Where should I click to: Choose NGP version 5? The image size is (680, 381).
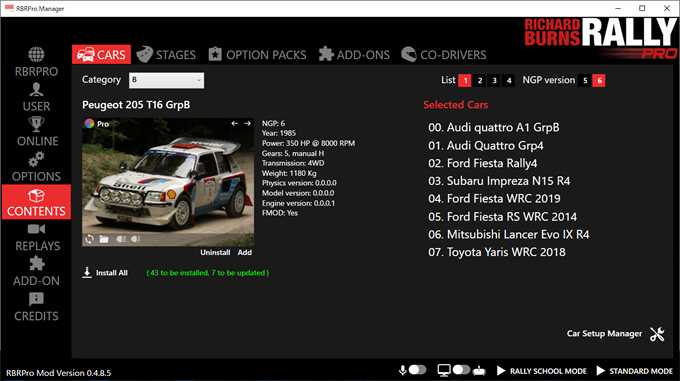pos(585,80)
